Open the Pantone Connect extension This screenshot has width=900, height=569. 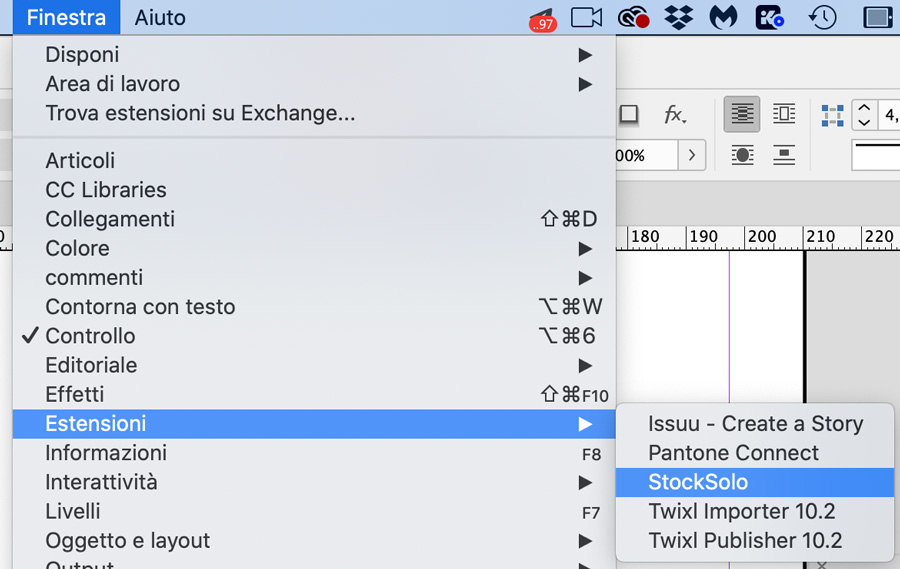[755, 453]
